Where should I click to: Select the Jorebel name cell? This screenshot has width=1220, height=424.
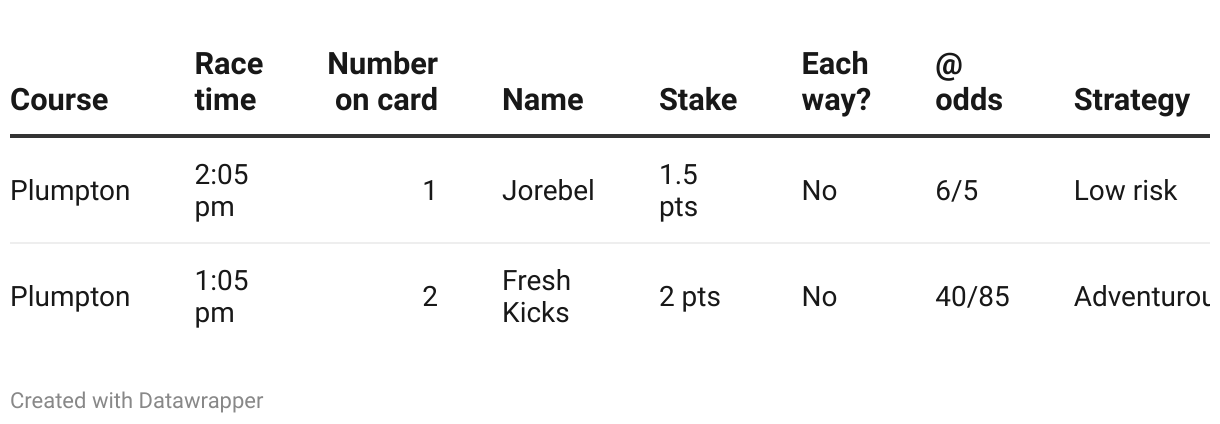click(x=548, y=191)
